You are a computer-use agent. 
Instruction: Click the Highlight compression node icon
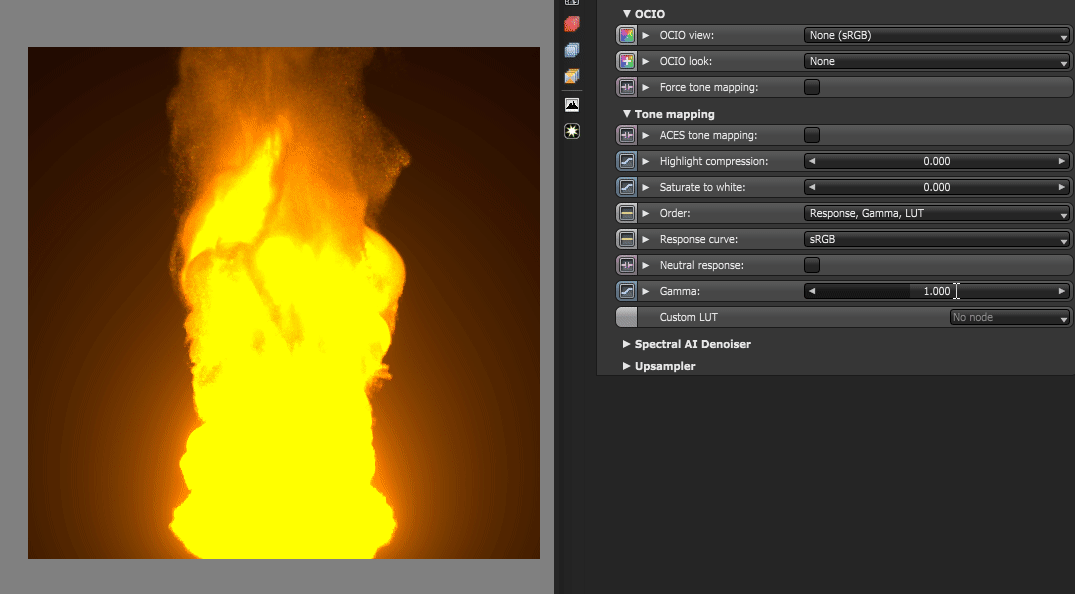pos(627,161)
